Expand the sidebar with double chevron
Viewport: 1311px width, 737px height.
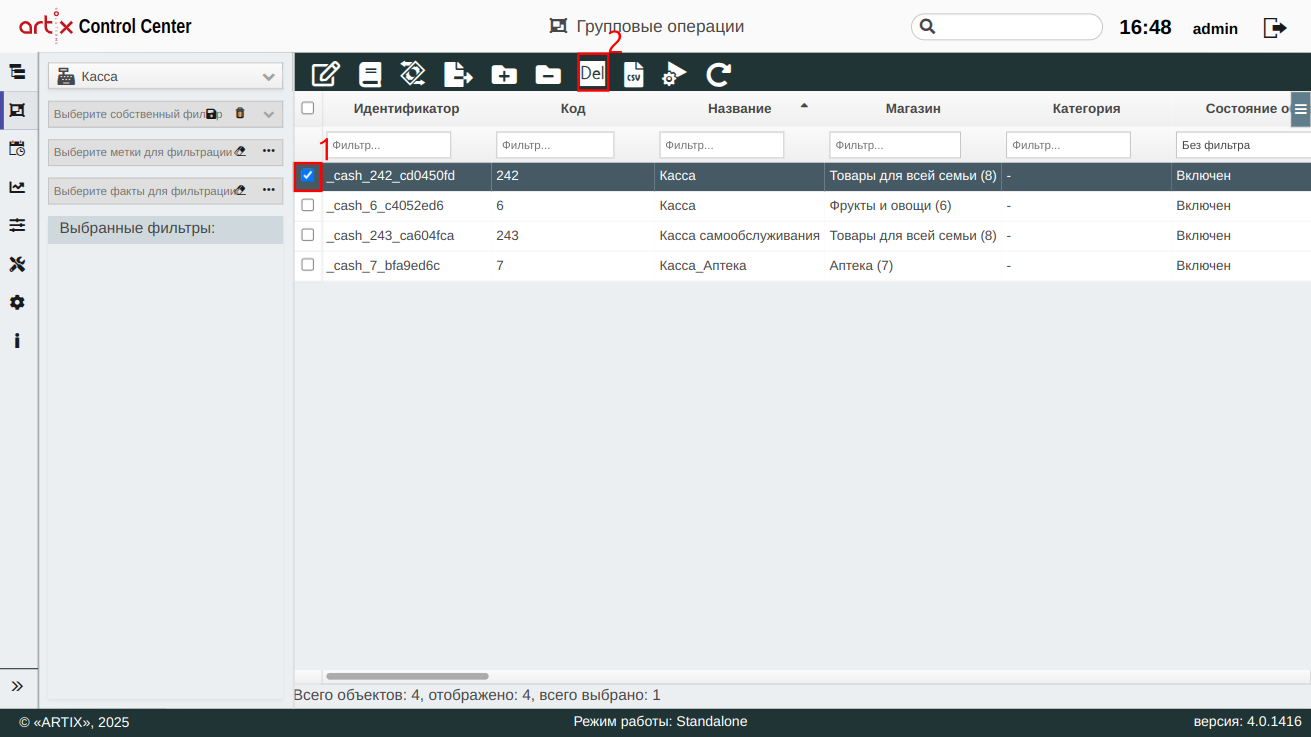coord(17,686)
